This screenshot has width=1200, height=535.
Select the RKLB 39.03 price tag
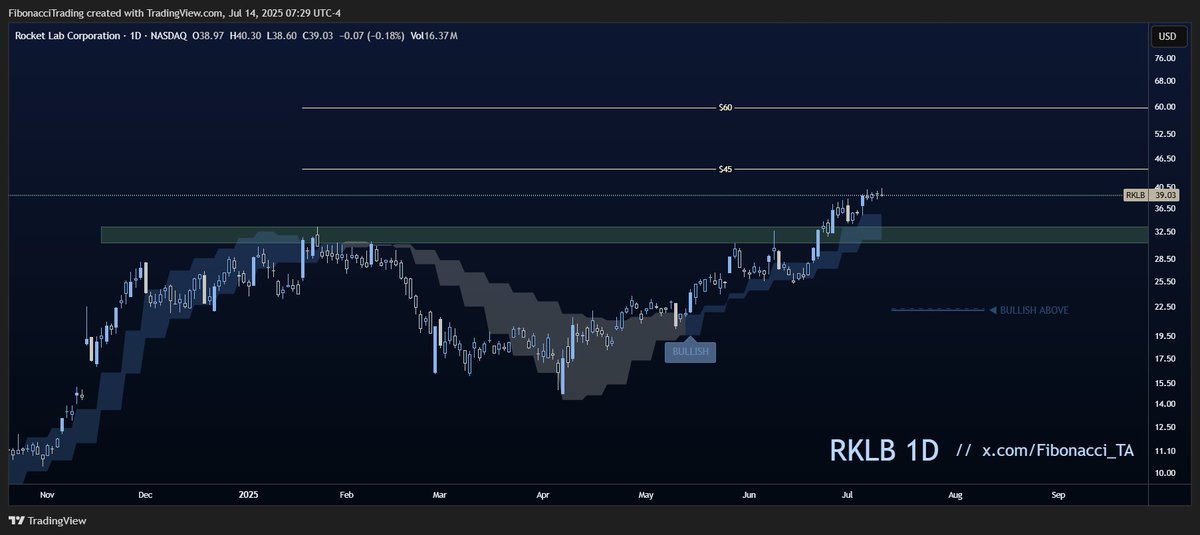tap(1152, 196)
